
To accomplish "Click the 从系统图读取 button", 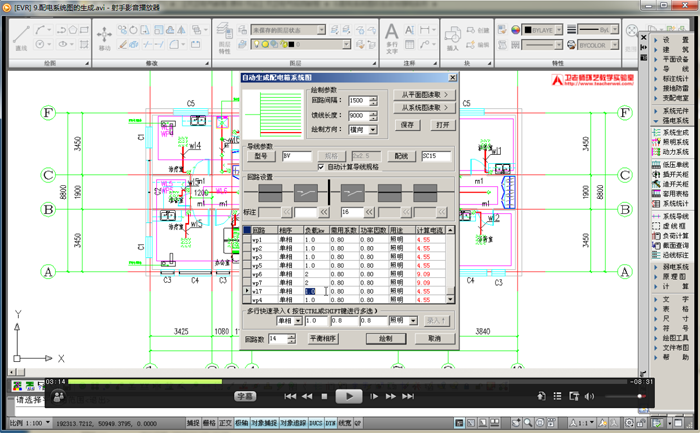I will coord(424,108).
